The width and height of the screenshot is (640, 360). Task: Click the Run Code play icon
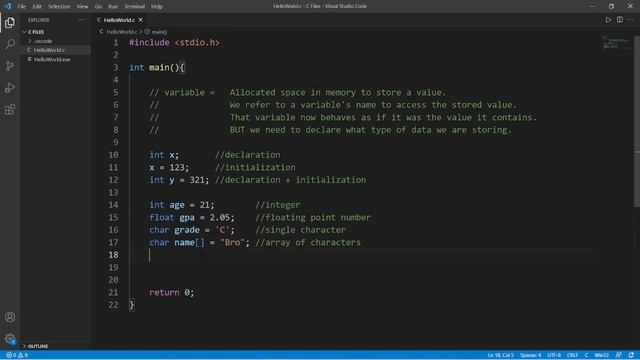coord(608,20)
